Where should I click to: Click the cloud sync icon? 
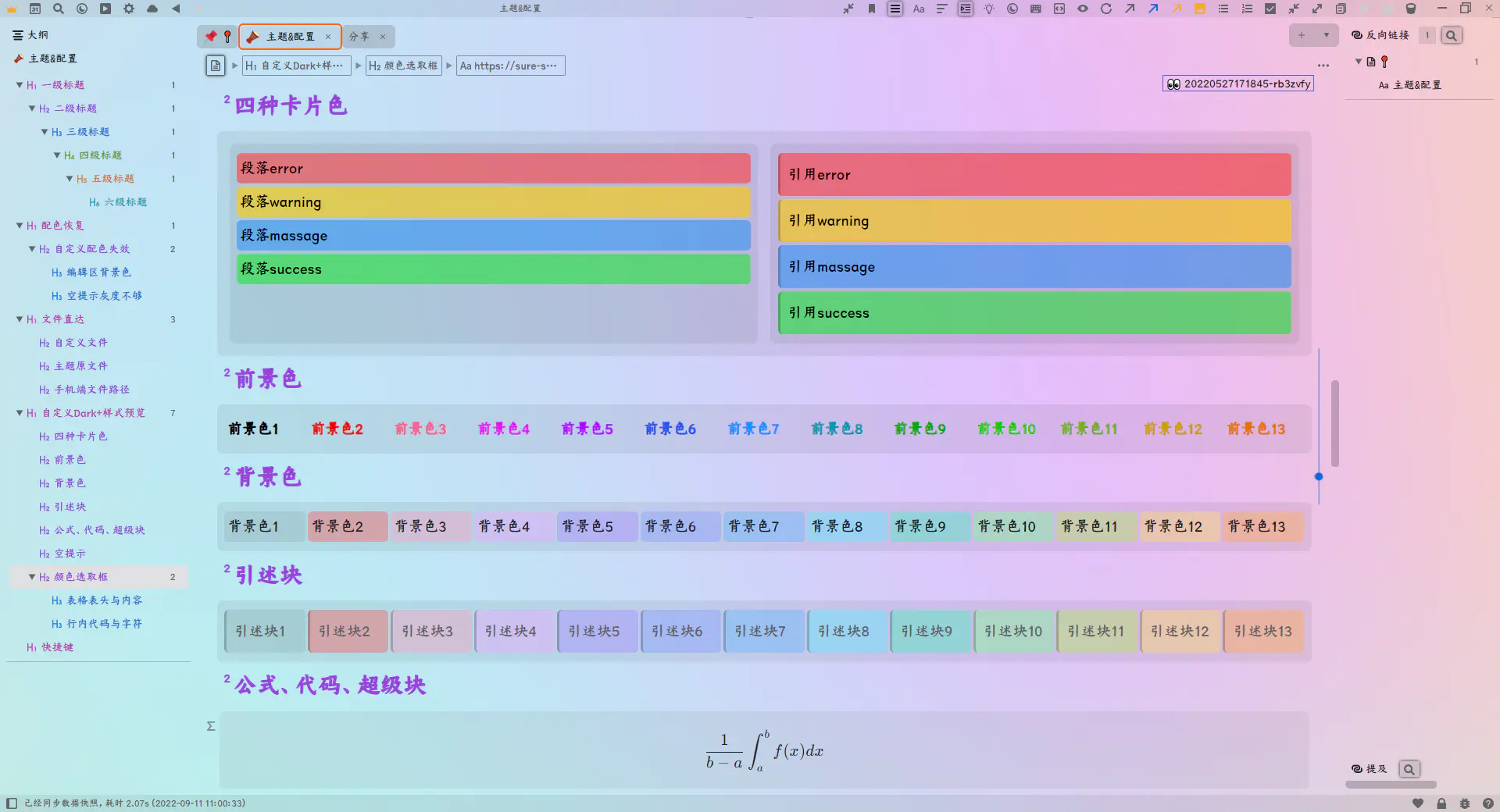[x=152, y=9]
